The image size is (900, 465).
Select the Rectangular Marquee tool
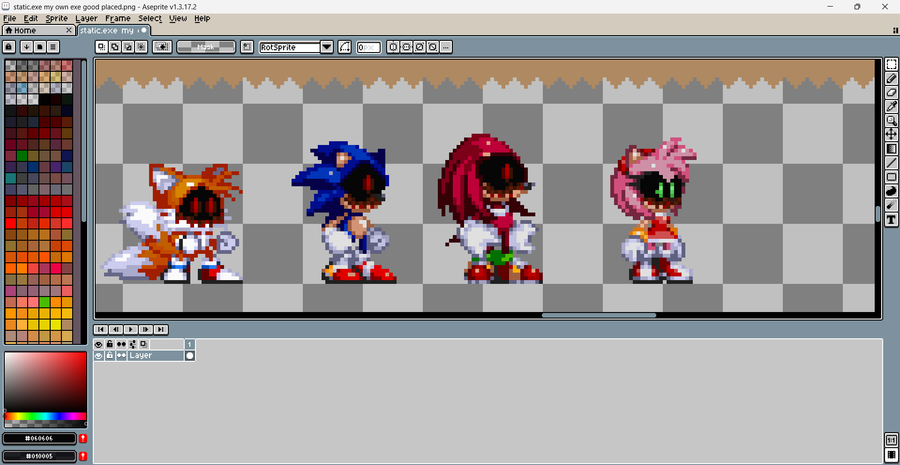click(x=891, y=64)
